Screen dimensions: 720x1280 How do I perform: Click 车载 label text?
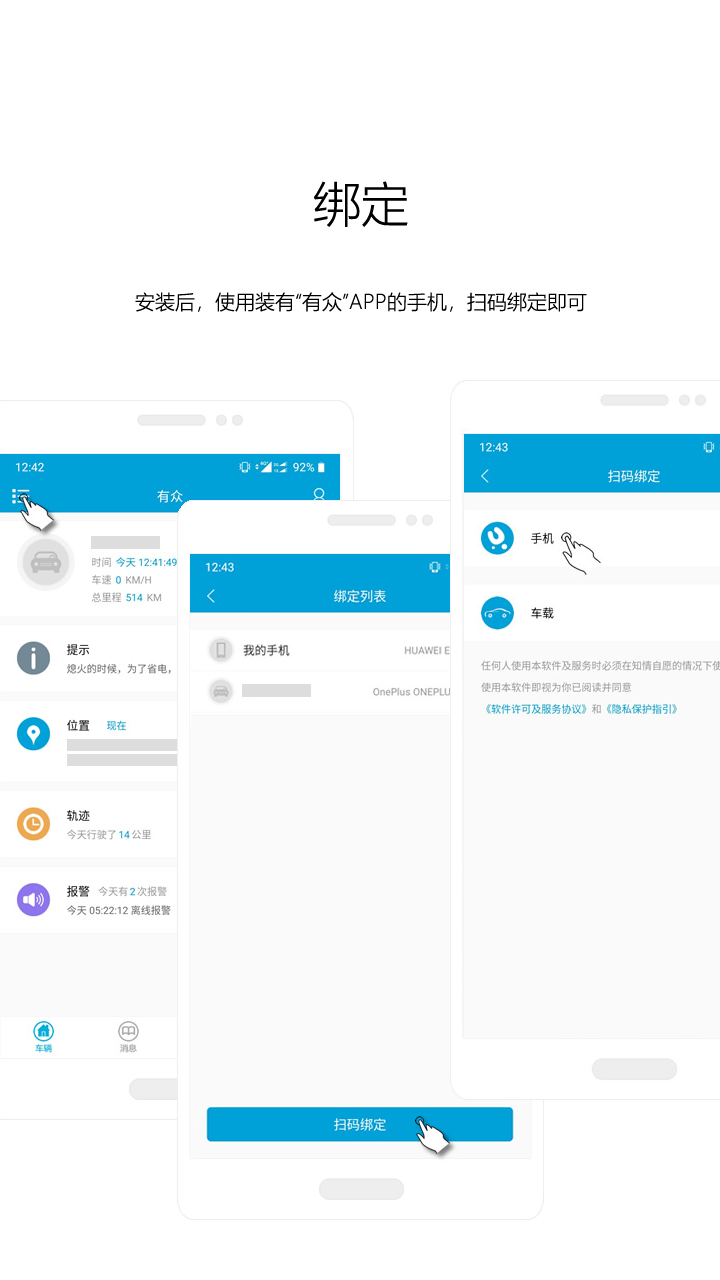[x=542, y=613]
